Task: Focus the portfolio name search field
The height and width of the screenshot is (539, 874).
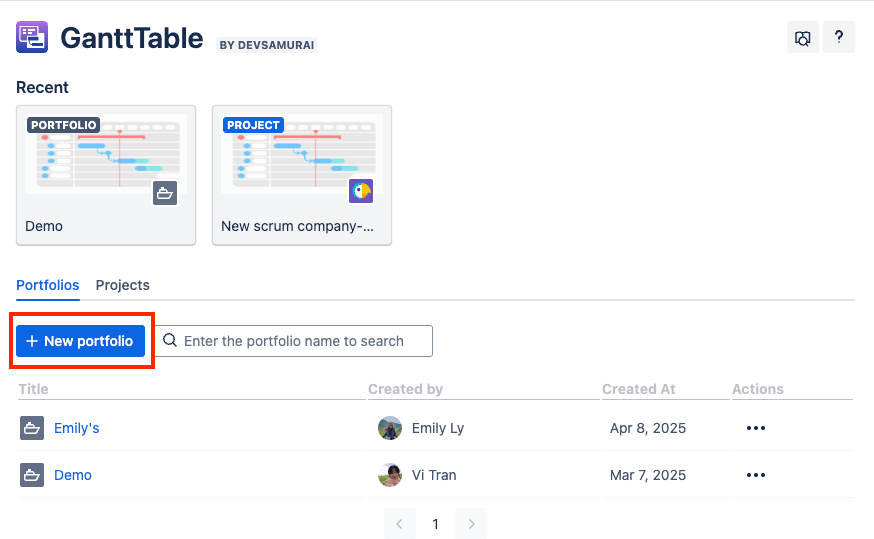Action: (x=294, y=341)
